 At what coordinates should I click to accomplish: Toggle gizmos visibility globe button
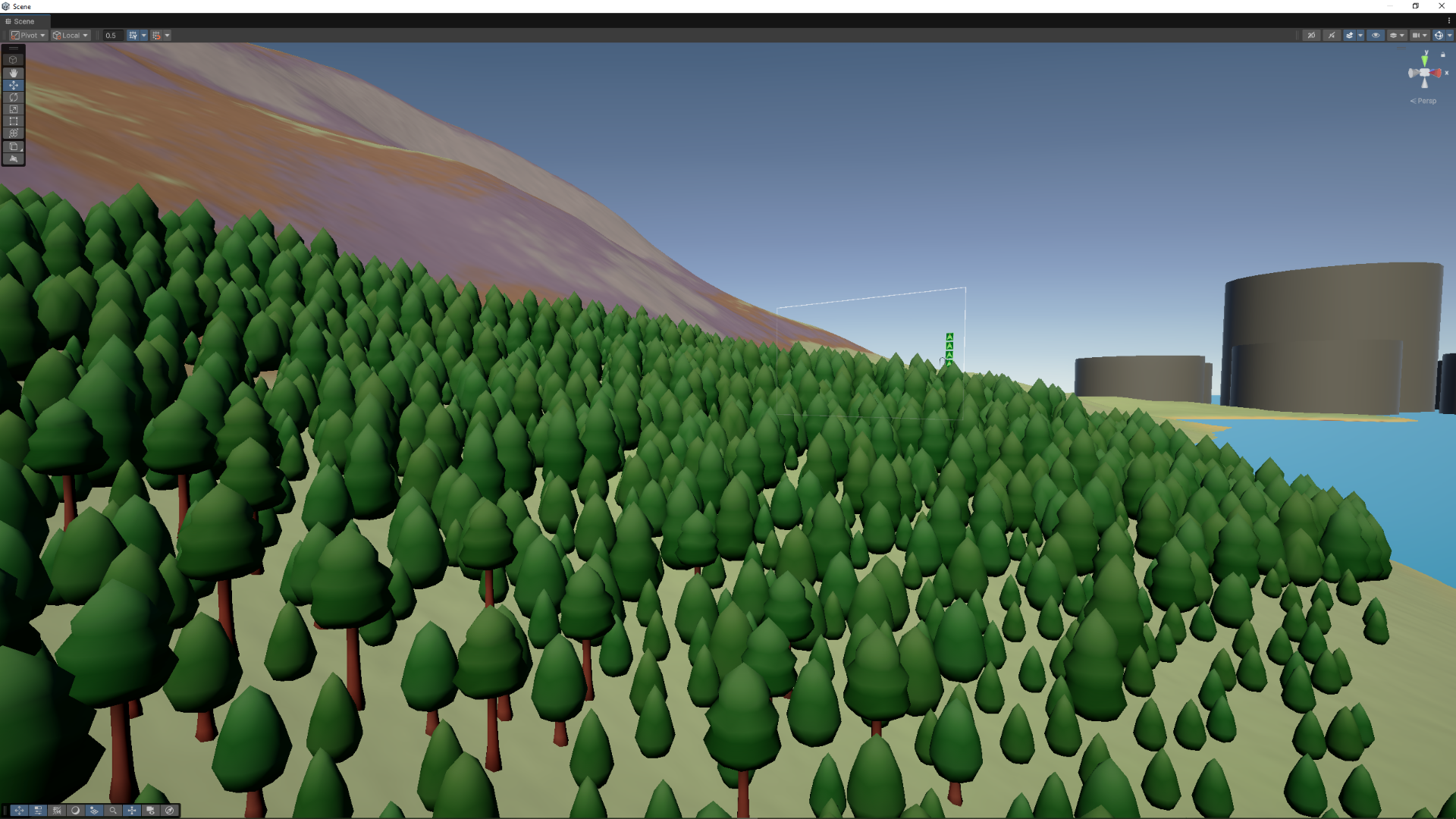(x=1439, y=36)
